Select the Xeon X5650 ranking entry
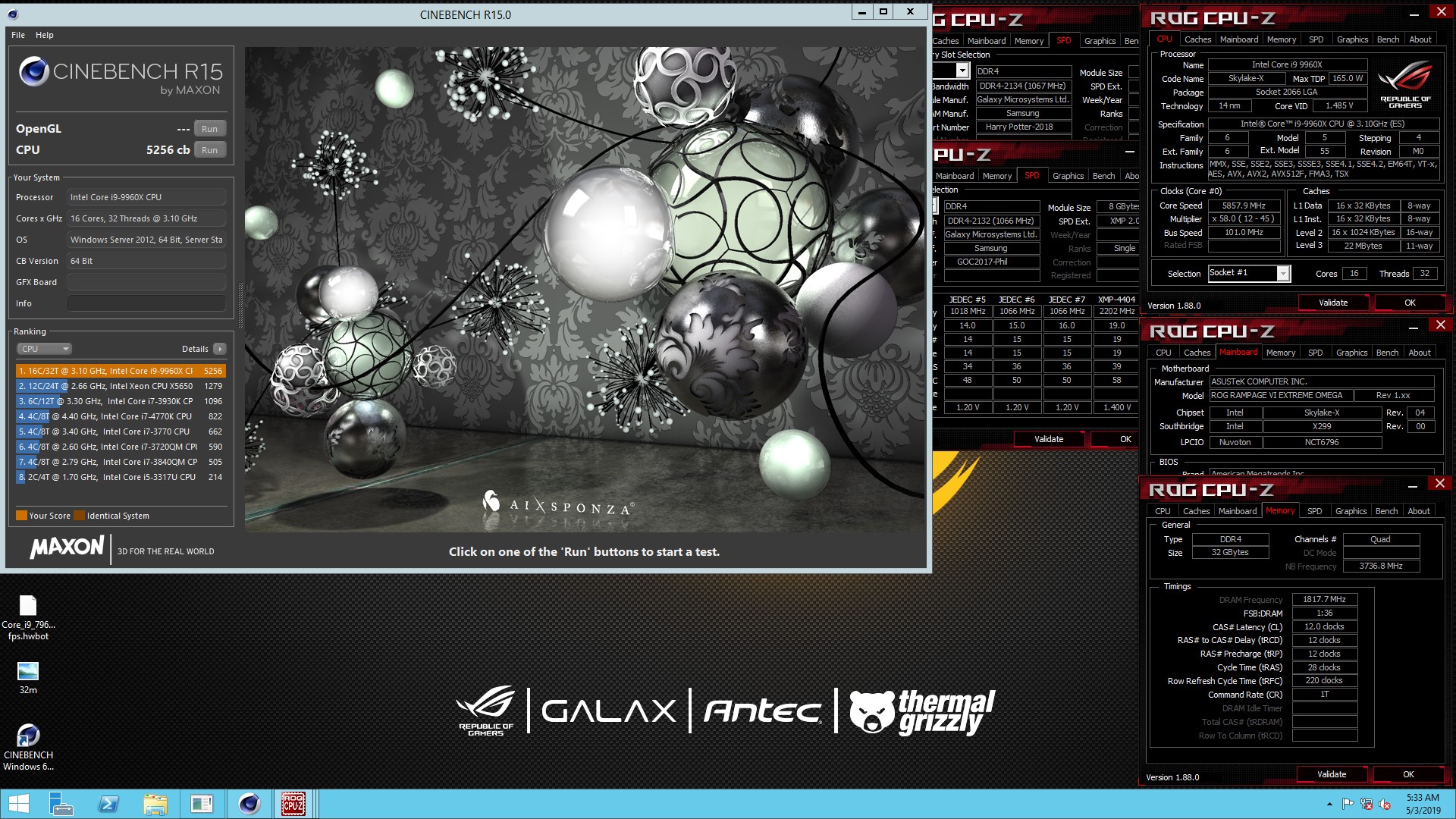This screenshot has width=1456, height=819. (x=121, y=386)
